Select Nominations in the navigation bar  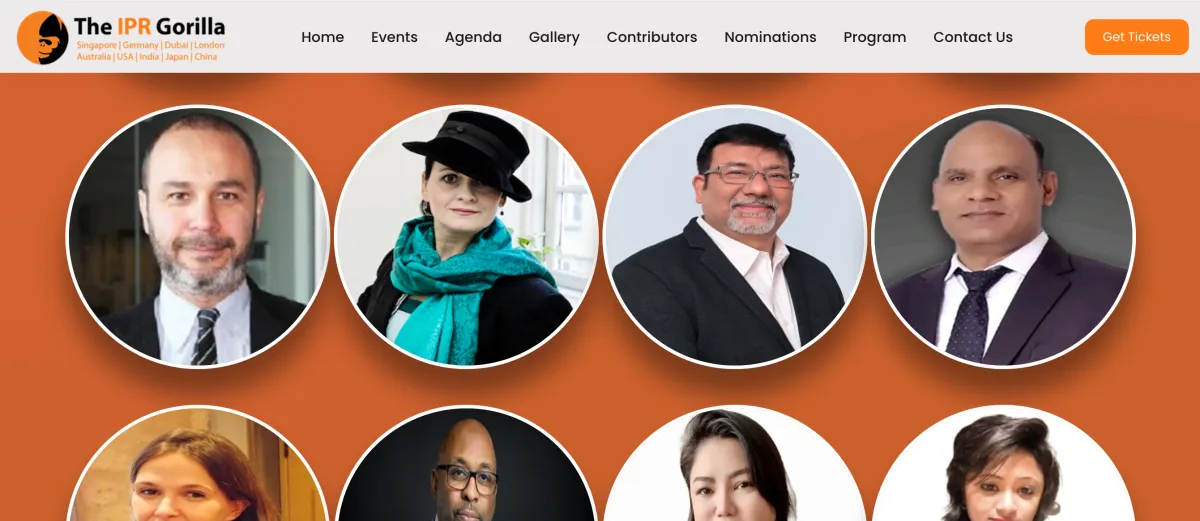(770, 37)
